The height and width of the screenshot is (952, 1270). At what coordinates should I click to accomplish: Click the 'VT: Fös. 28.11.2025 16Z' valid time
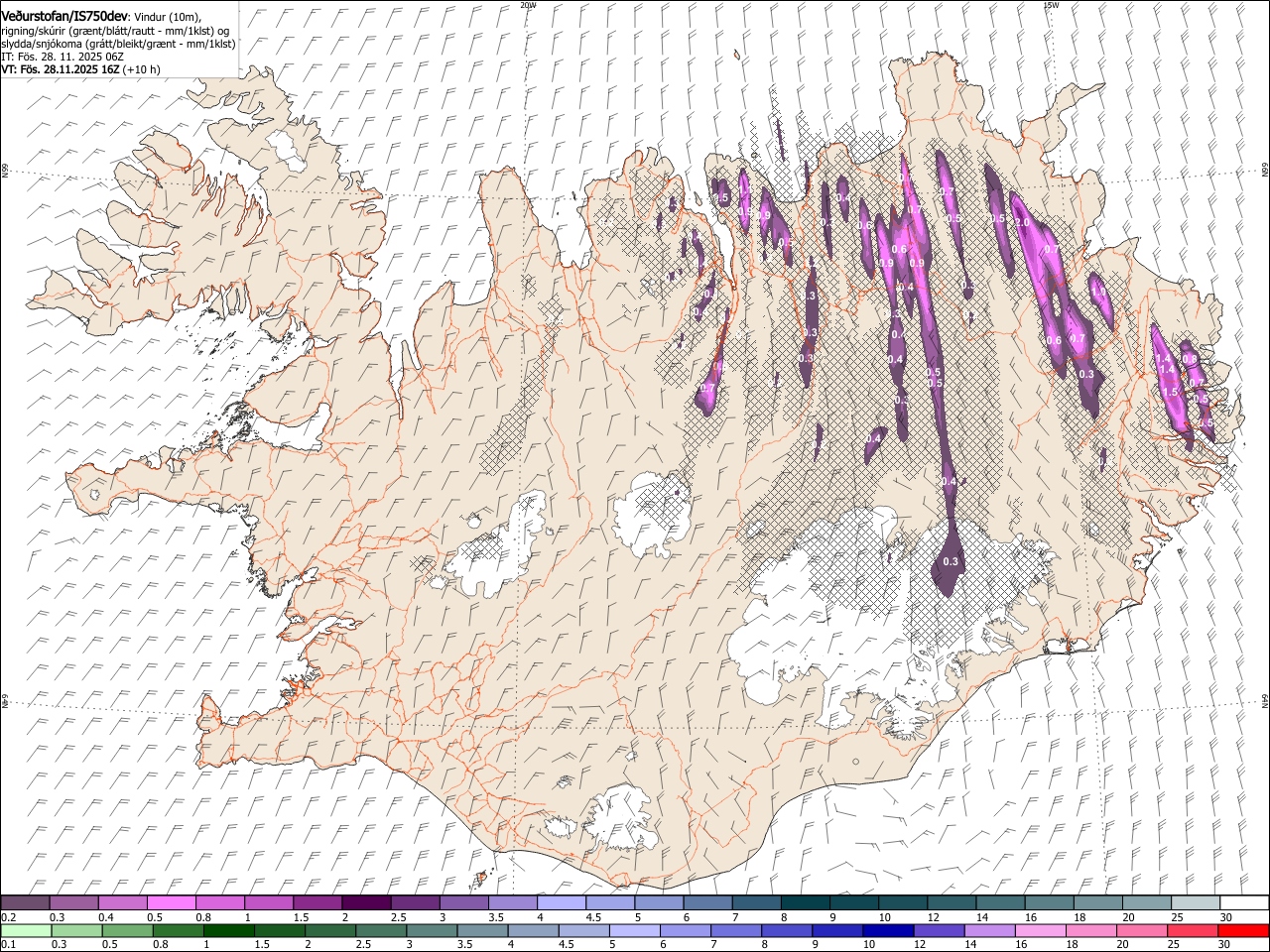click(61, 69)
